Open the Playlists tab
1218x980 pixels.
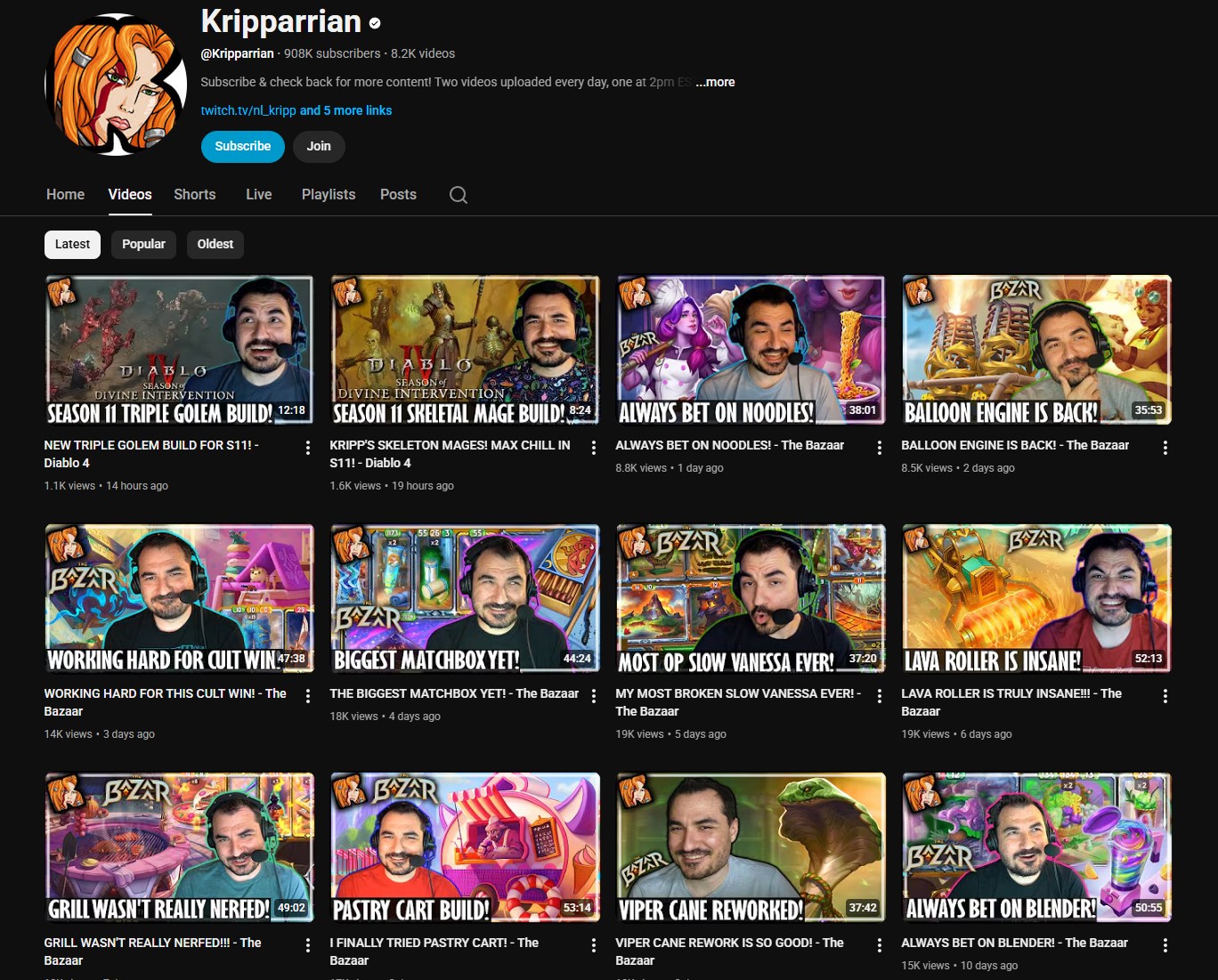329,194
